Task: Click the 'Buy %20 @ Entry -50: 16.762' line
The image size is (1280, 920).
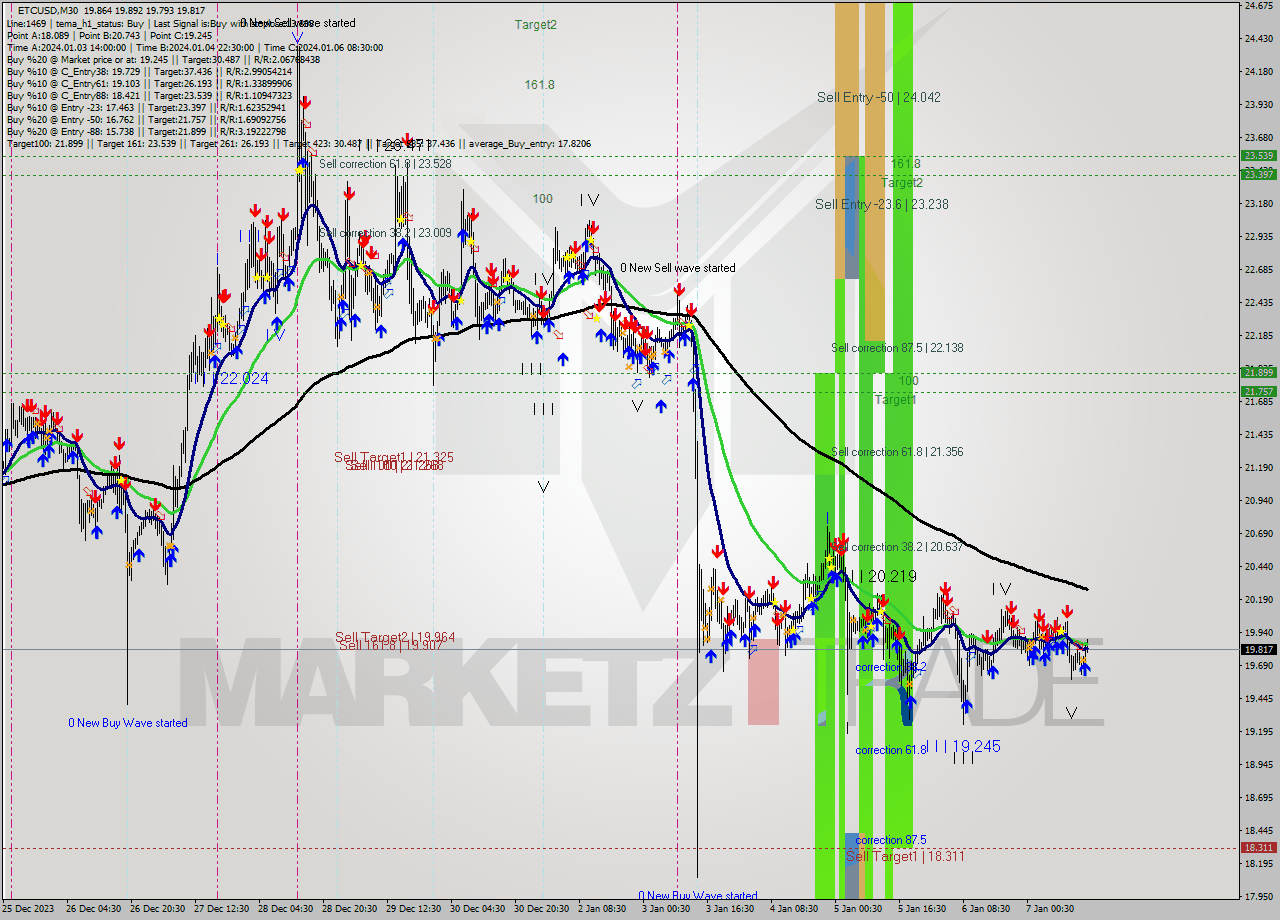Action: click(146, 119)
